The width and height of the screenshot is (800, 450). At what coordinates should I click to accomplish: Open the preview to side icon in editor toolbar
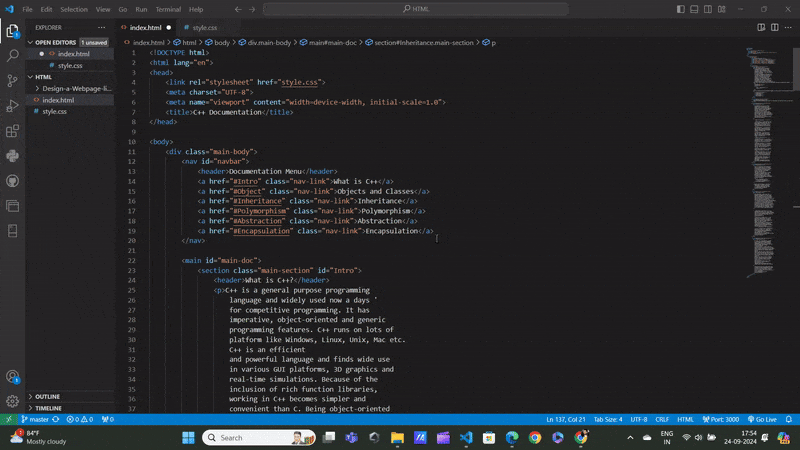[x=761, y=28]
